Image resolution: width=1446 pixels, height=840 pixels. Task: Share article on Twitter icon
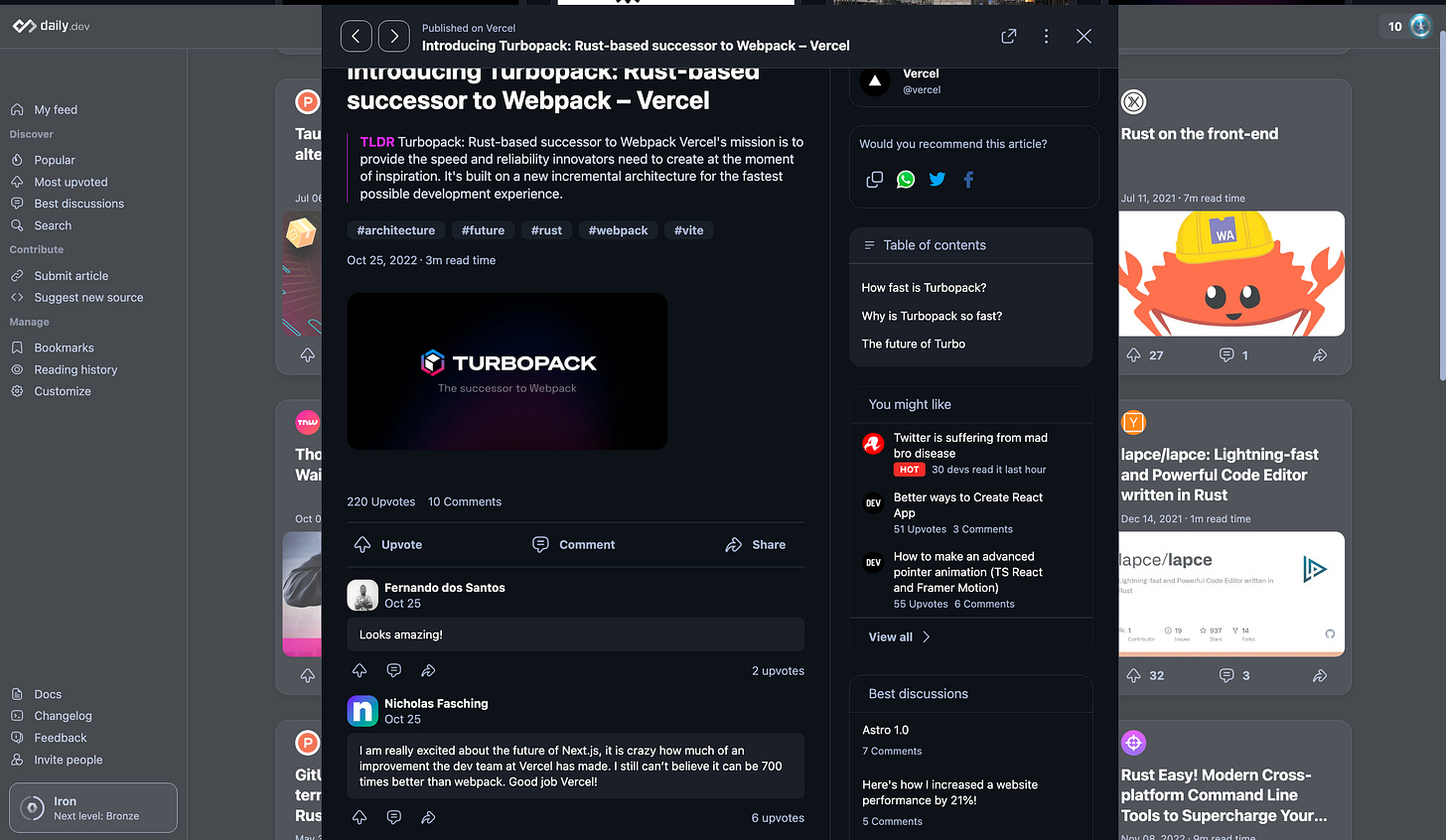(938, 180)
